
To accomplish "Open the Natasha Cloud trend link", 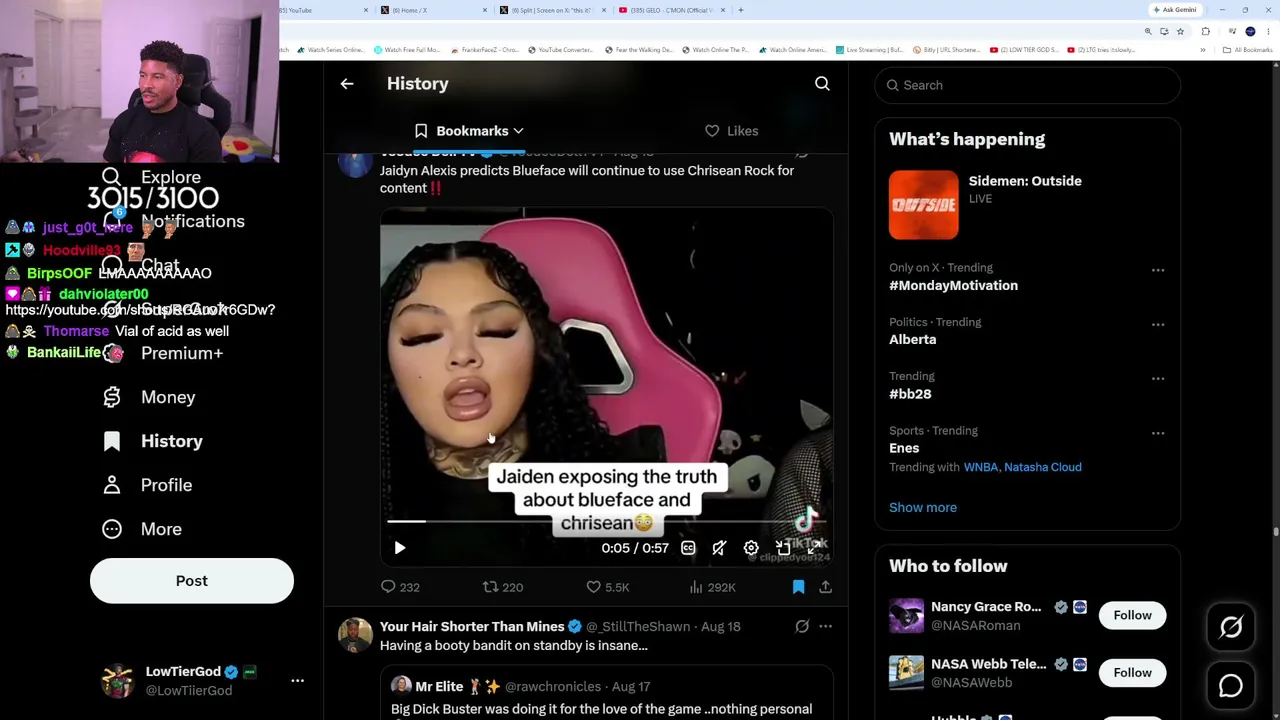I will (x=1043, y=467).
